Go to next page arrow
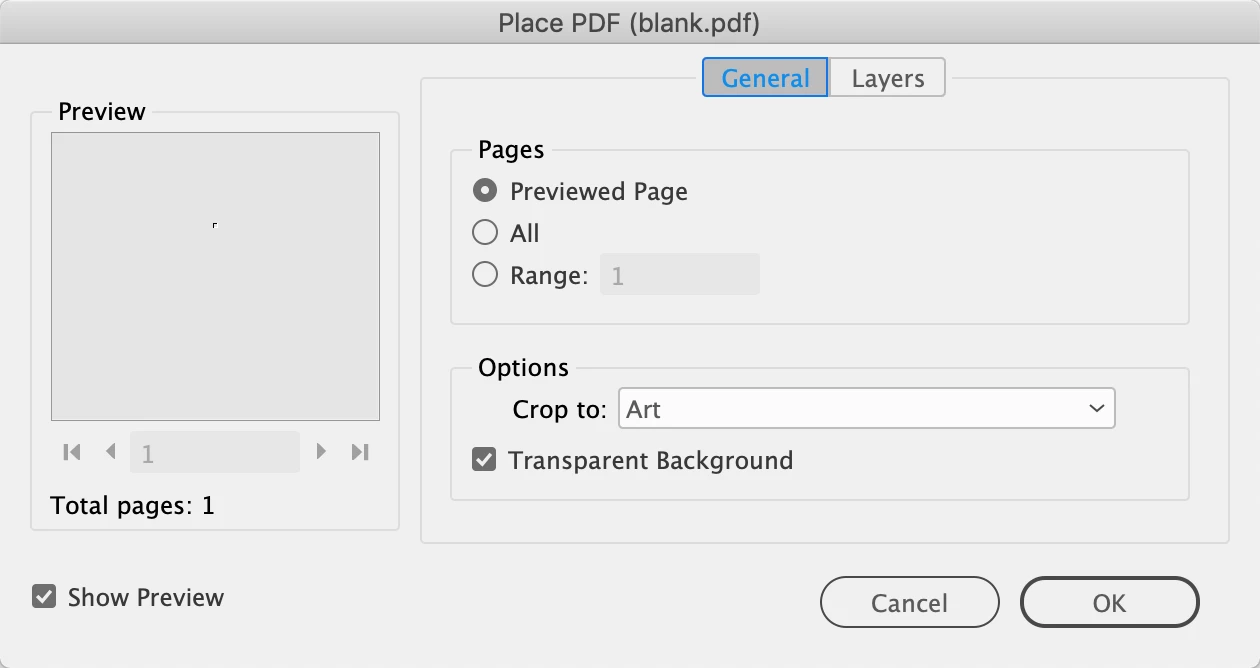 click(321, 452)
